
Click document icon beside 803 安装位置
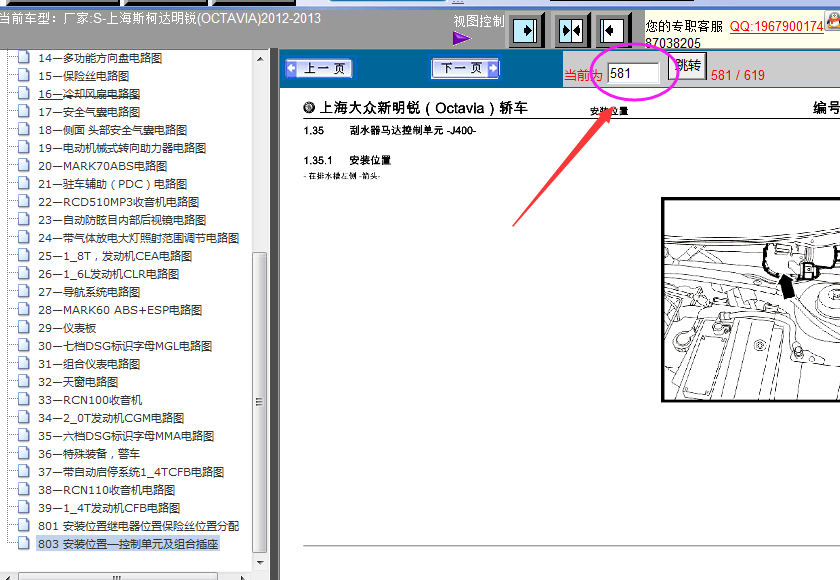[24, 543]
